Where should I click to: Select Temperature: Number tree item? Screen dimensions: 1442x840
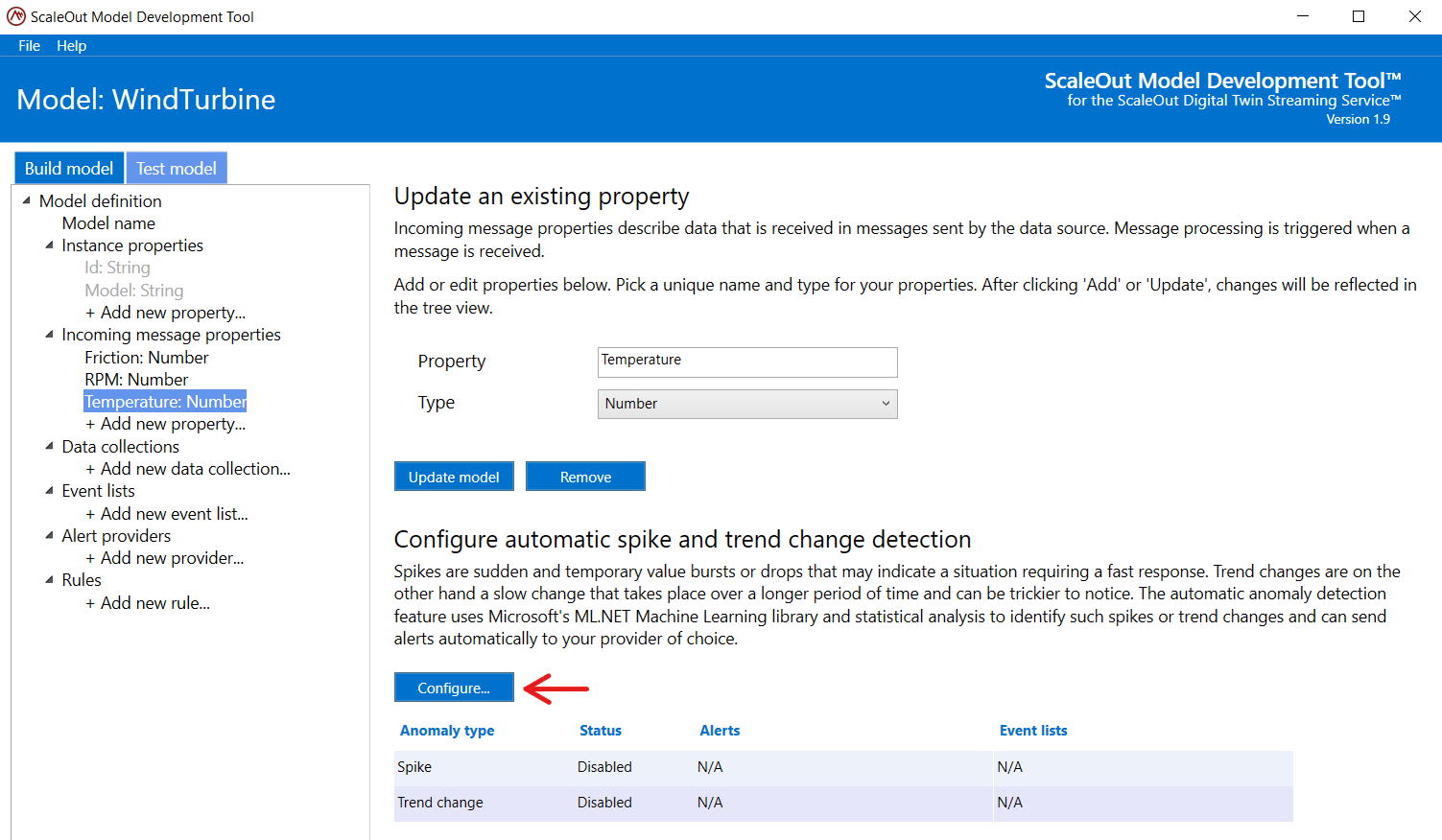click(165, 402)
